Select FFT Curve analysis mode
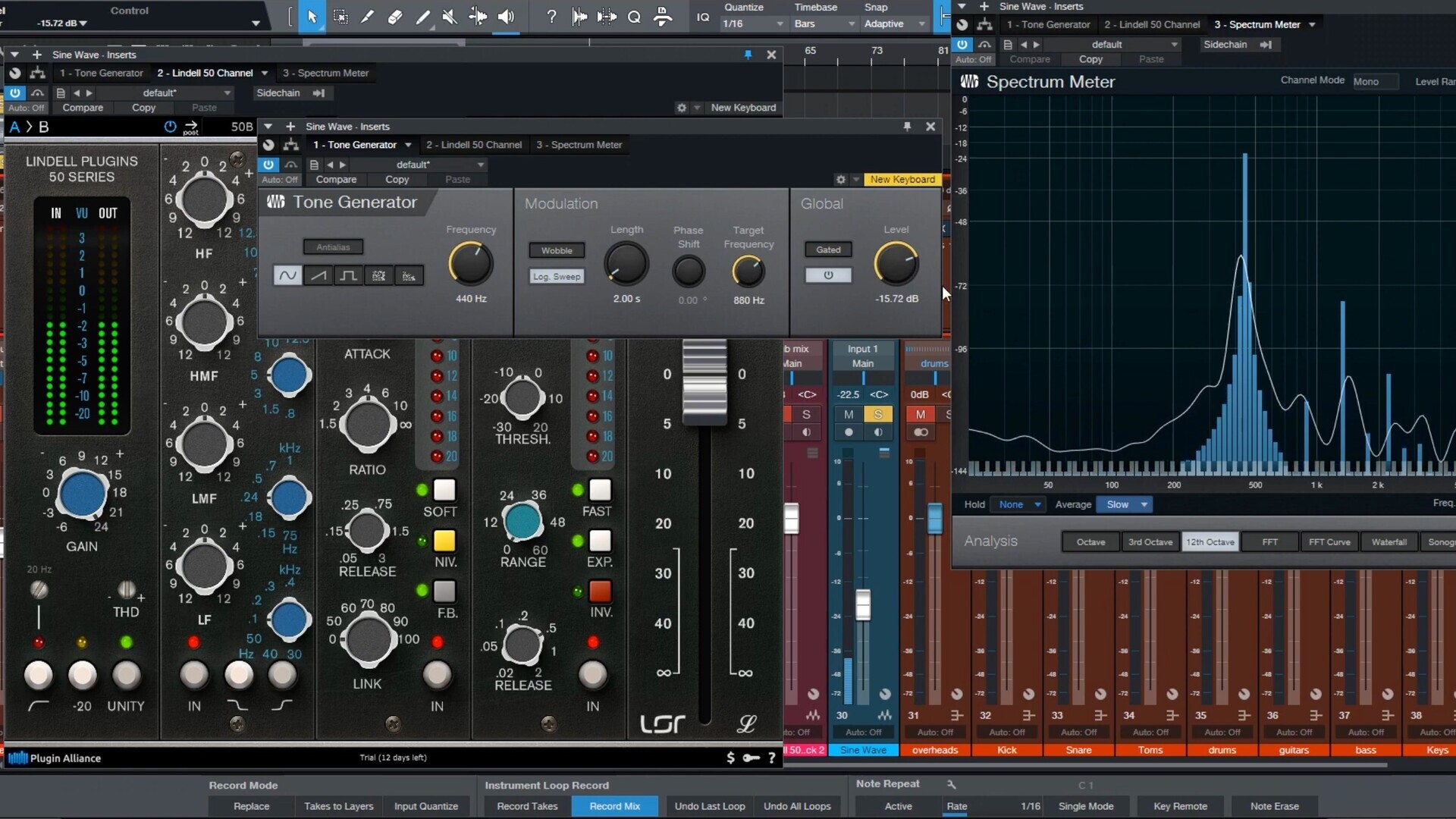The height and width of the screenshot is (819, 1456). point(1329,542)
